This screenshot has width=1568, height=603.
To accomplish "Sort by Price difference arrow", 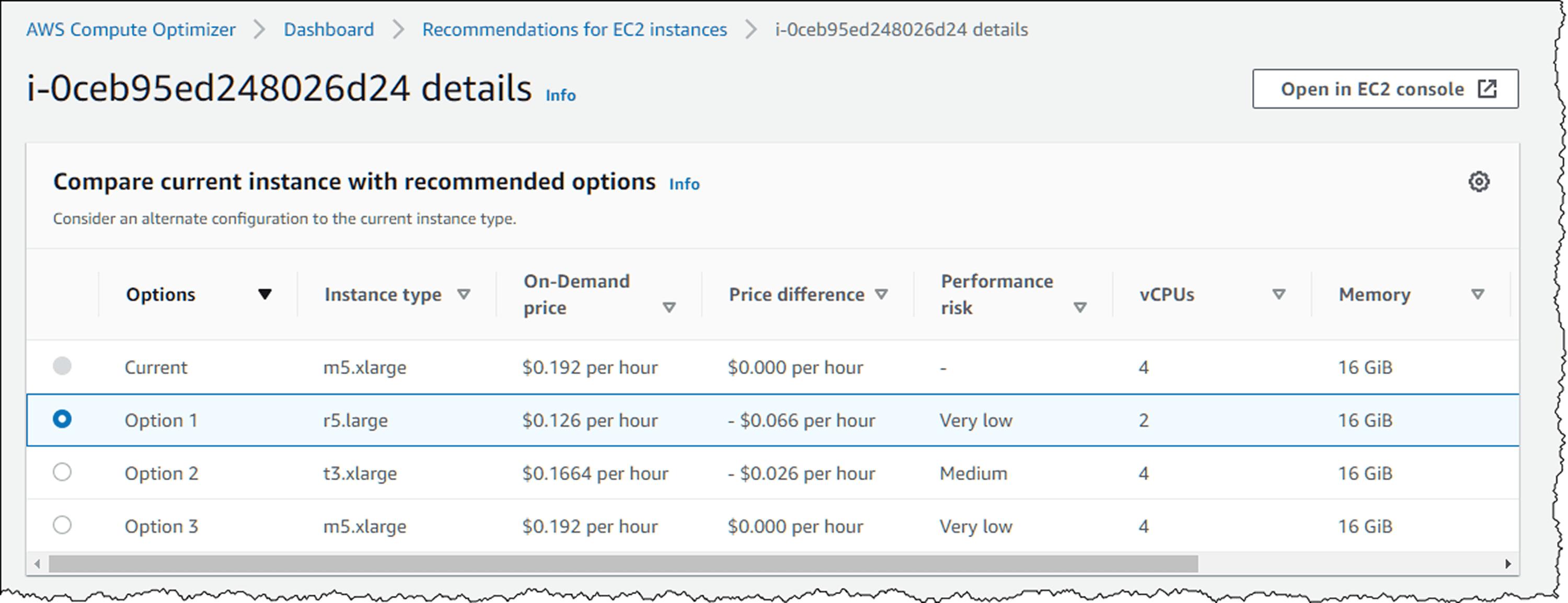I will tap(881, 295).
